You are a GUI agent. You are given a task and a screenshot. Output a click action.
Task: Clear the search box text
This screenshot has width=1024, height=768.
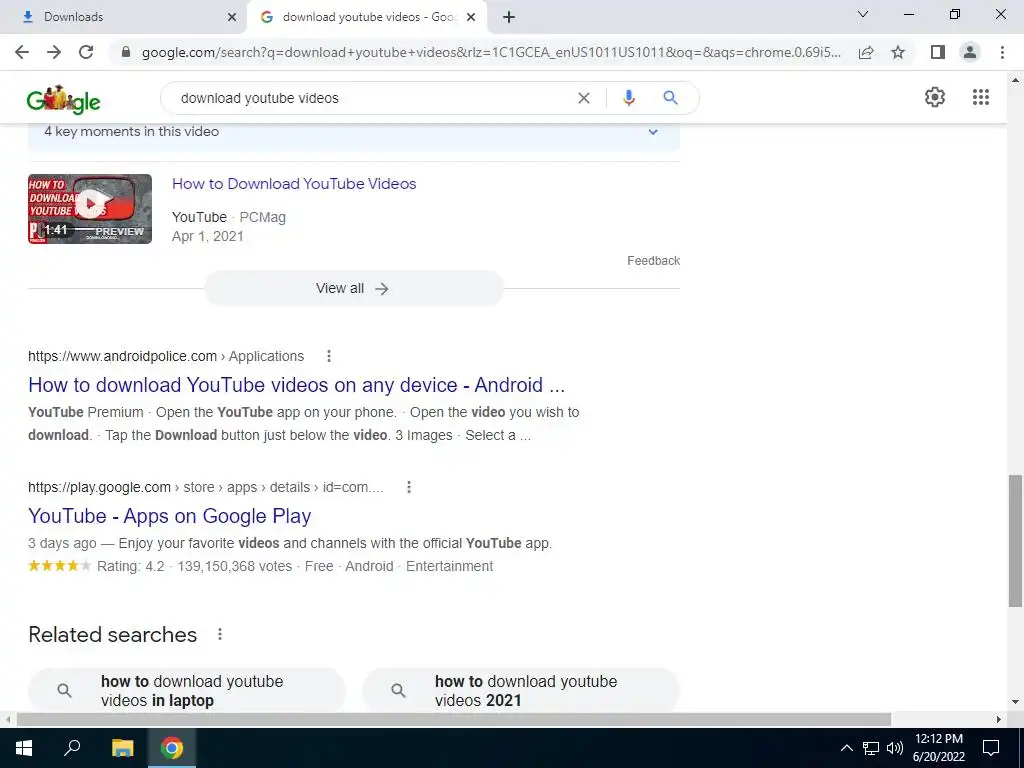tap(584, 98)
